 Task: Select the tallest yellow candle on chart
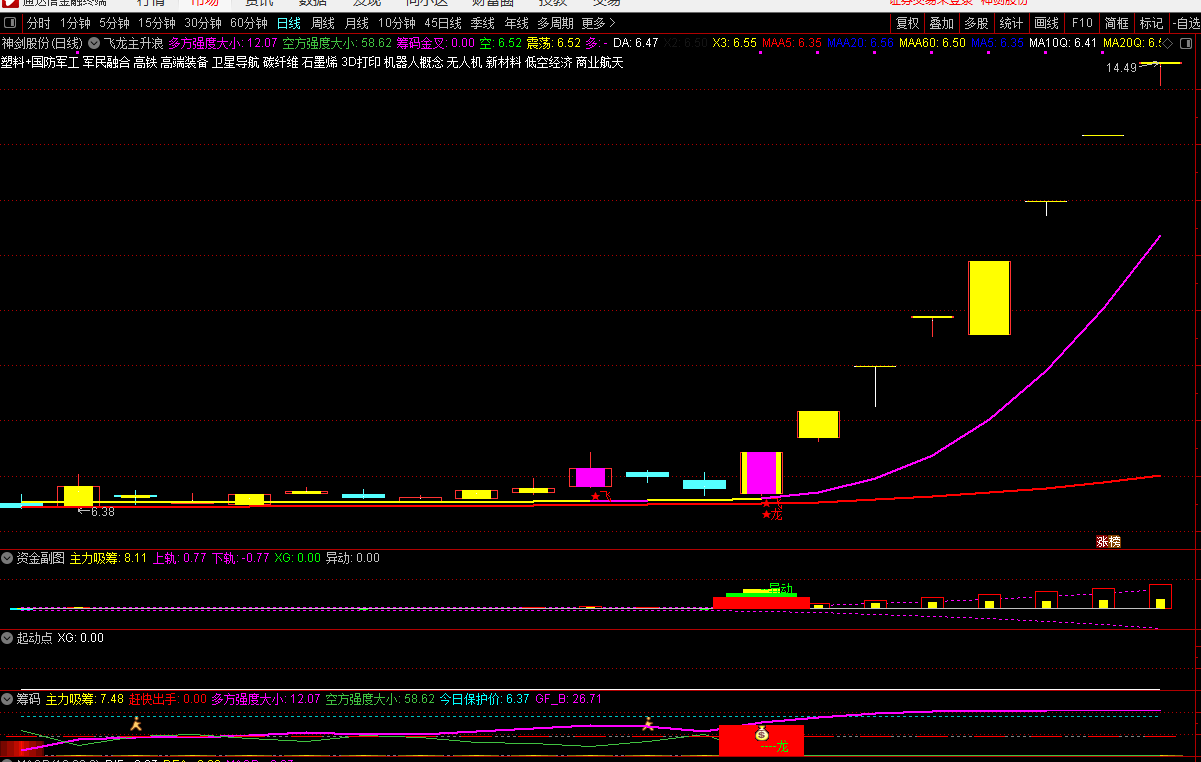(989, 298)
